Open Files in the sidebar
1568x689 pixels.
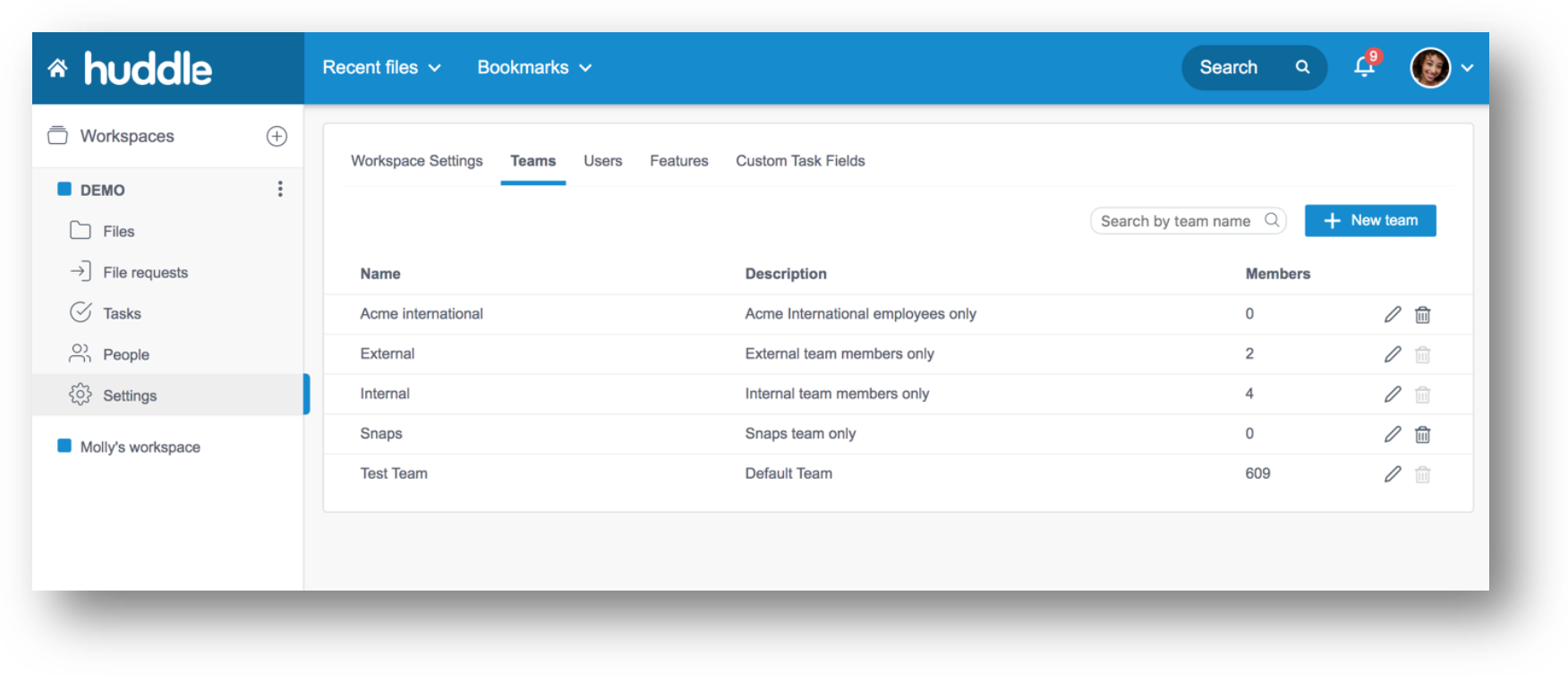click(118, 231)
